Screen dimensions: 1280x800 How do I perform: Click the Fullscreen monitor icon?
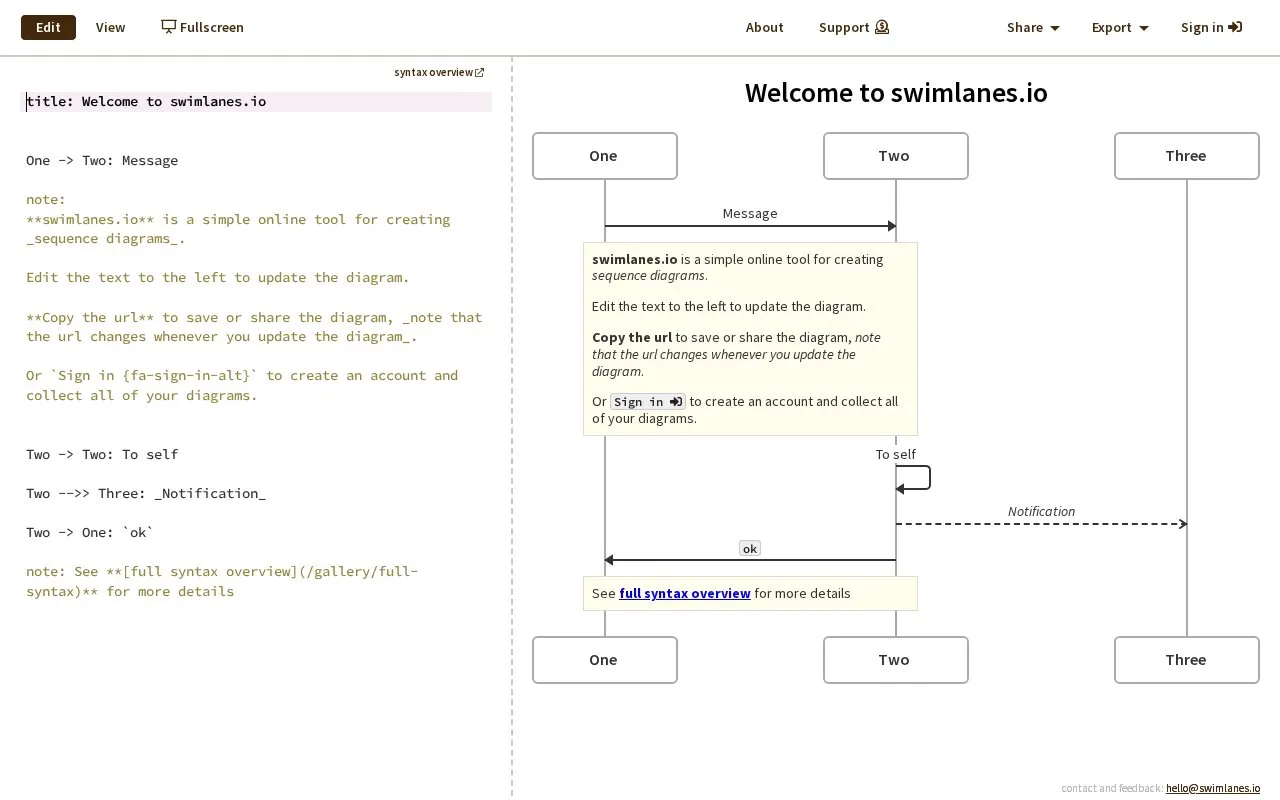169,27
